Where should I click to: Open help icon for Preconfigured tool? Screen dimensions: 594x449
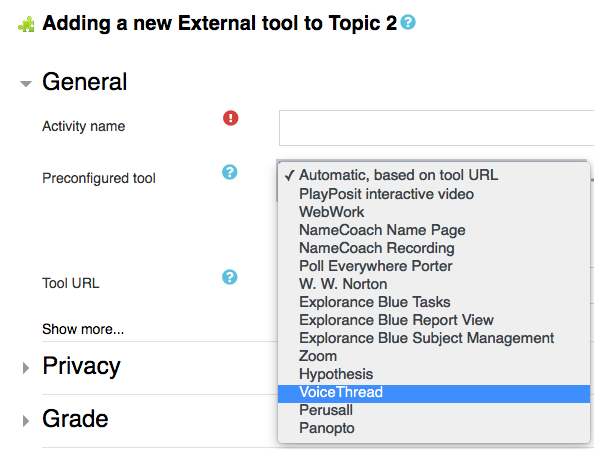230,172
